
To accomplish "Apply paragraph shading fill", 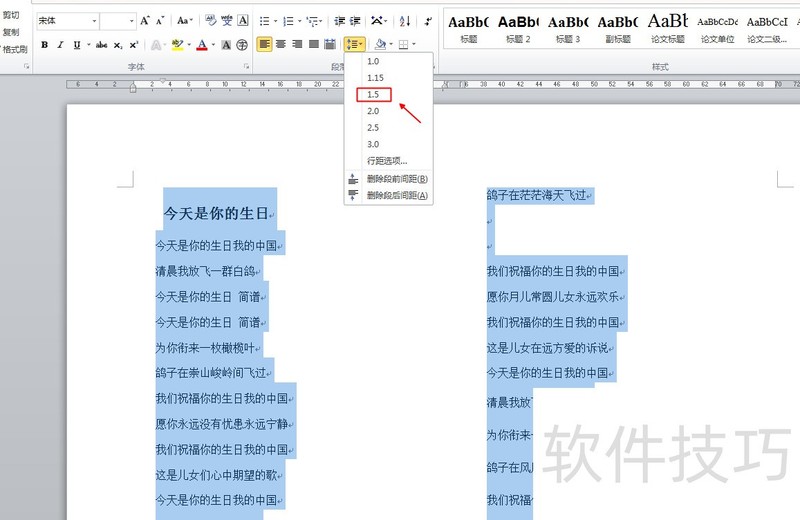I will [380, 44].
